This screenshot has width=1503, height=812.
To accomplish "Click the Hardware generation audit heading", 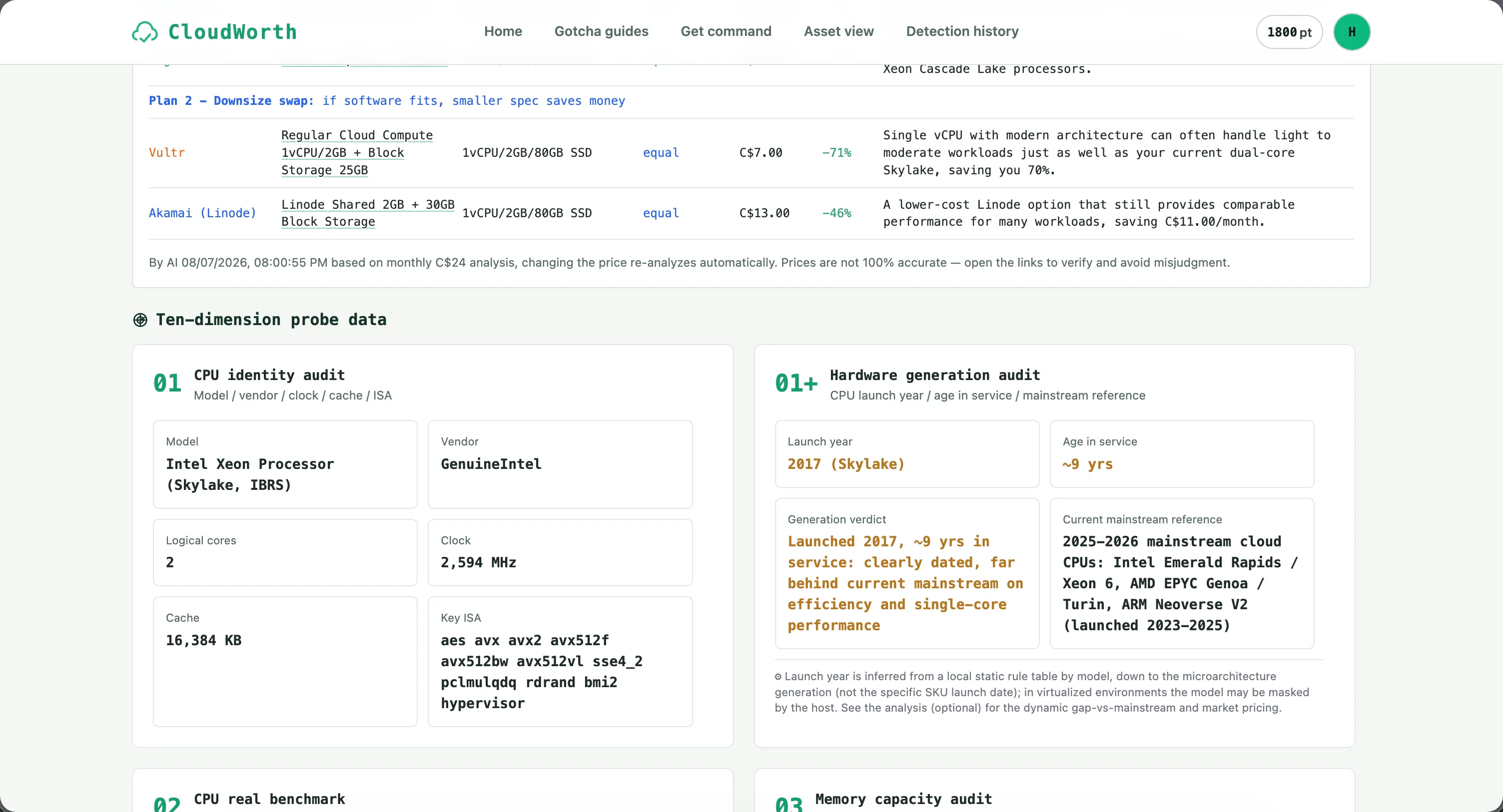I will [935, 375].
